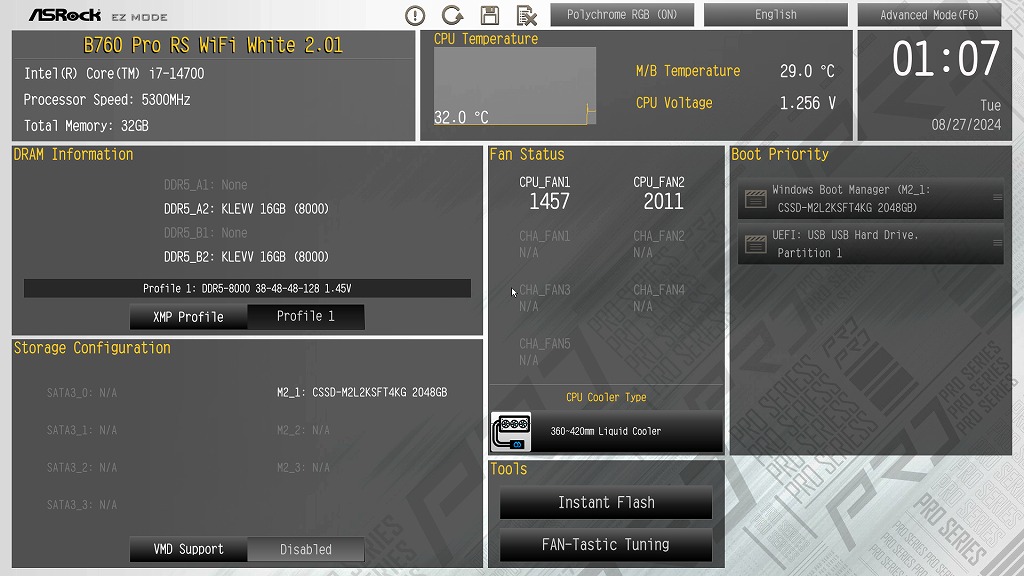Select UEFI USB Hard Drive boot entry
Image resolution: width=1024 pixels, height=576 pixels.
pyautogui.click(x=871, y=244)
